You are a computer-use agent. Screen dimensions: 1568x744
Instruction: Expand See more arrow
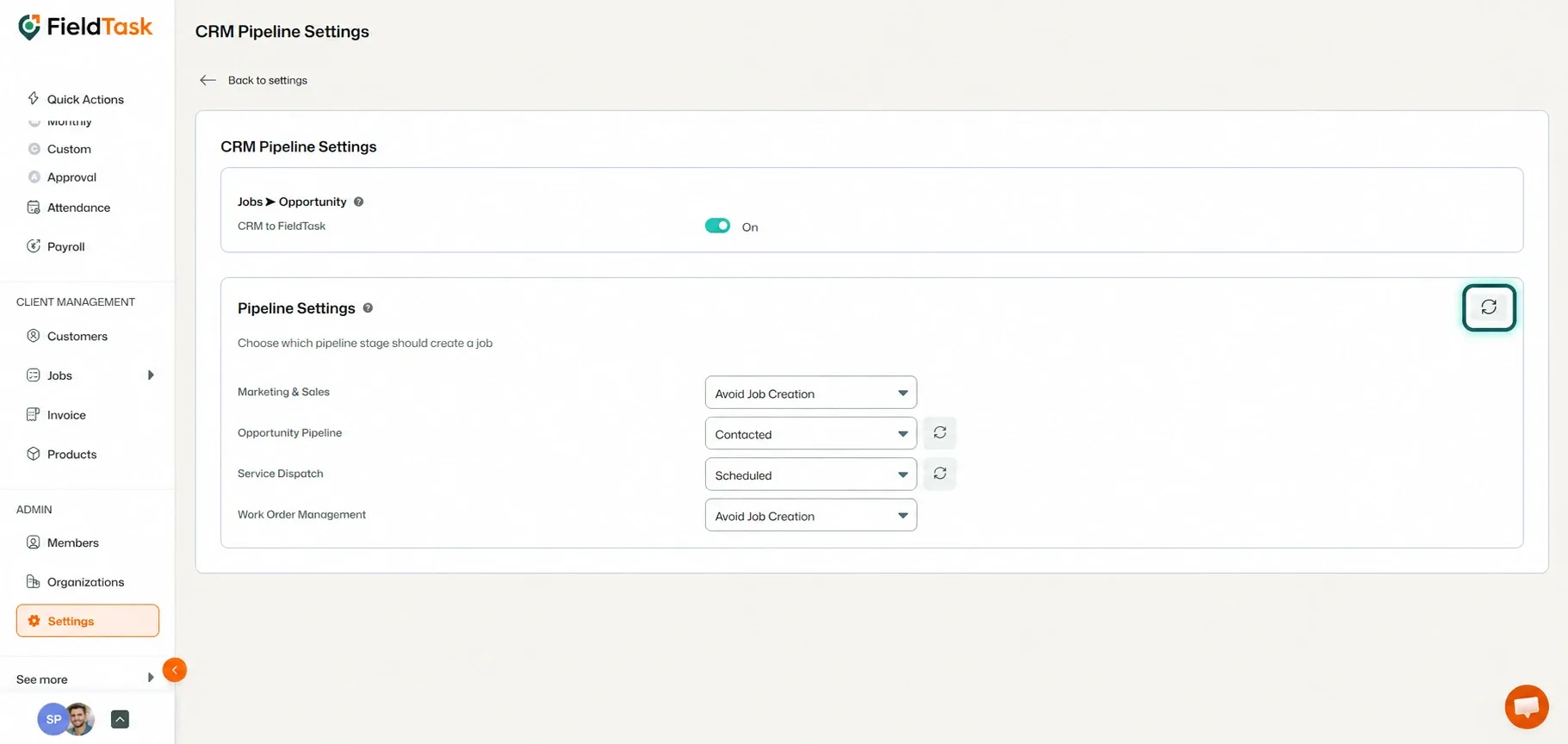pos(151,679)
